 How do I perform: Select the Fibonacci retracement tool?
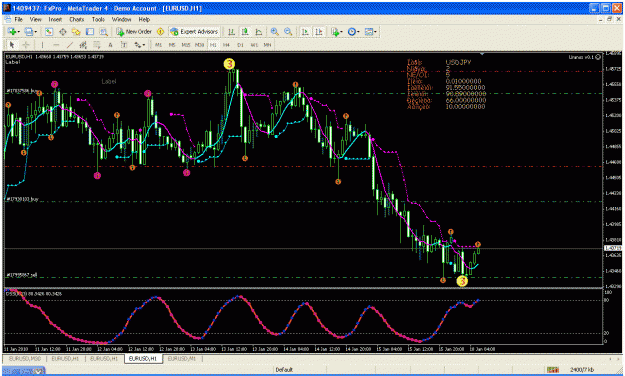96,45
